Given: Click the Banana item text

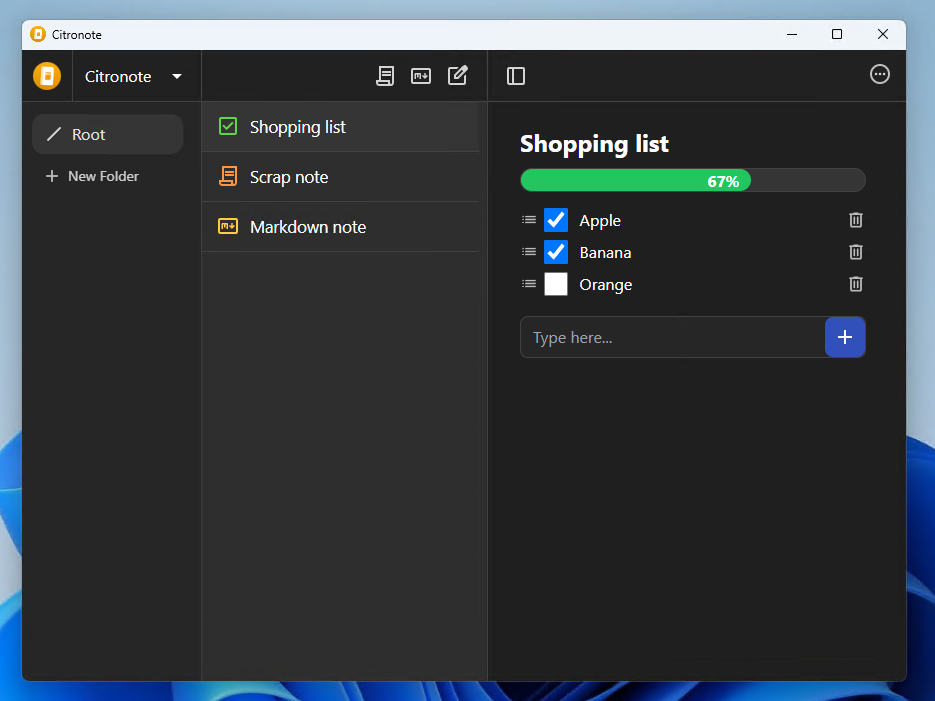Looking at the screenshot, I should [x=605, y=253].
